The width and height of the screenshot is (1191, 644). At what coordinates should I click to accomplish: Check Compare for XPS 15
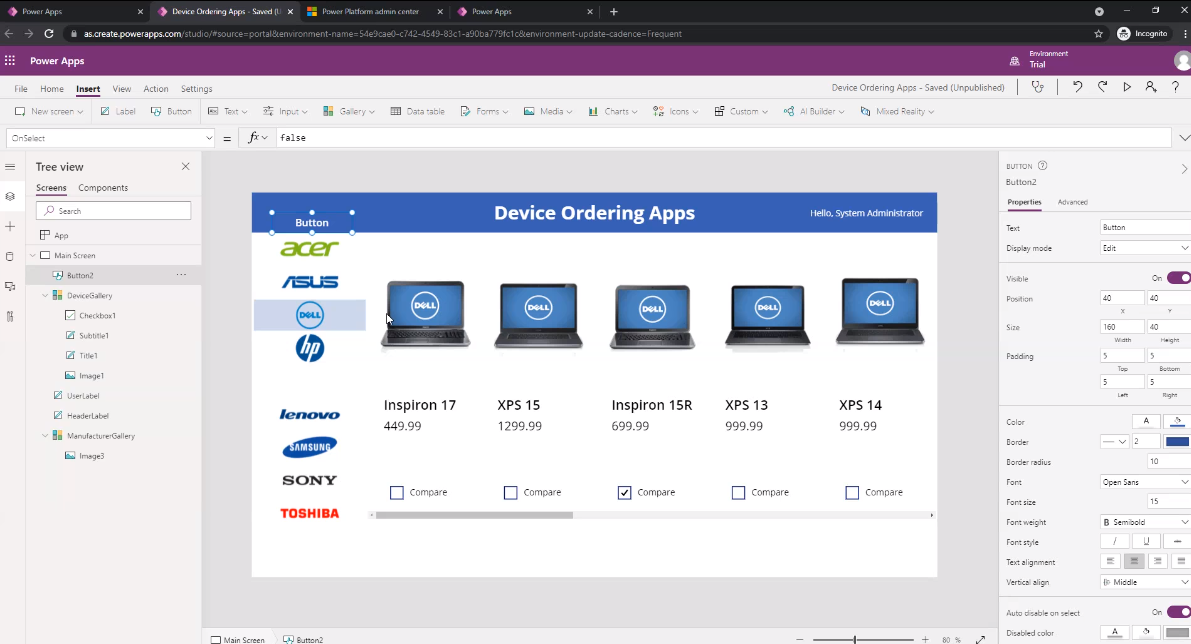pos(510,493)
